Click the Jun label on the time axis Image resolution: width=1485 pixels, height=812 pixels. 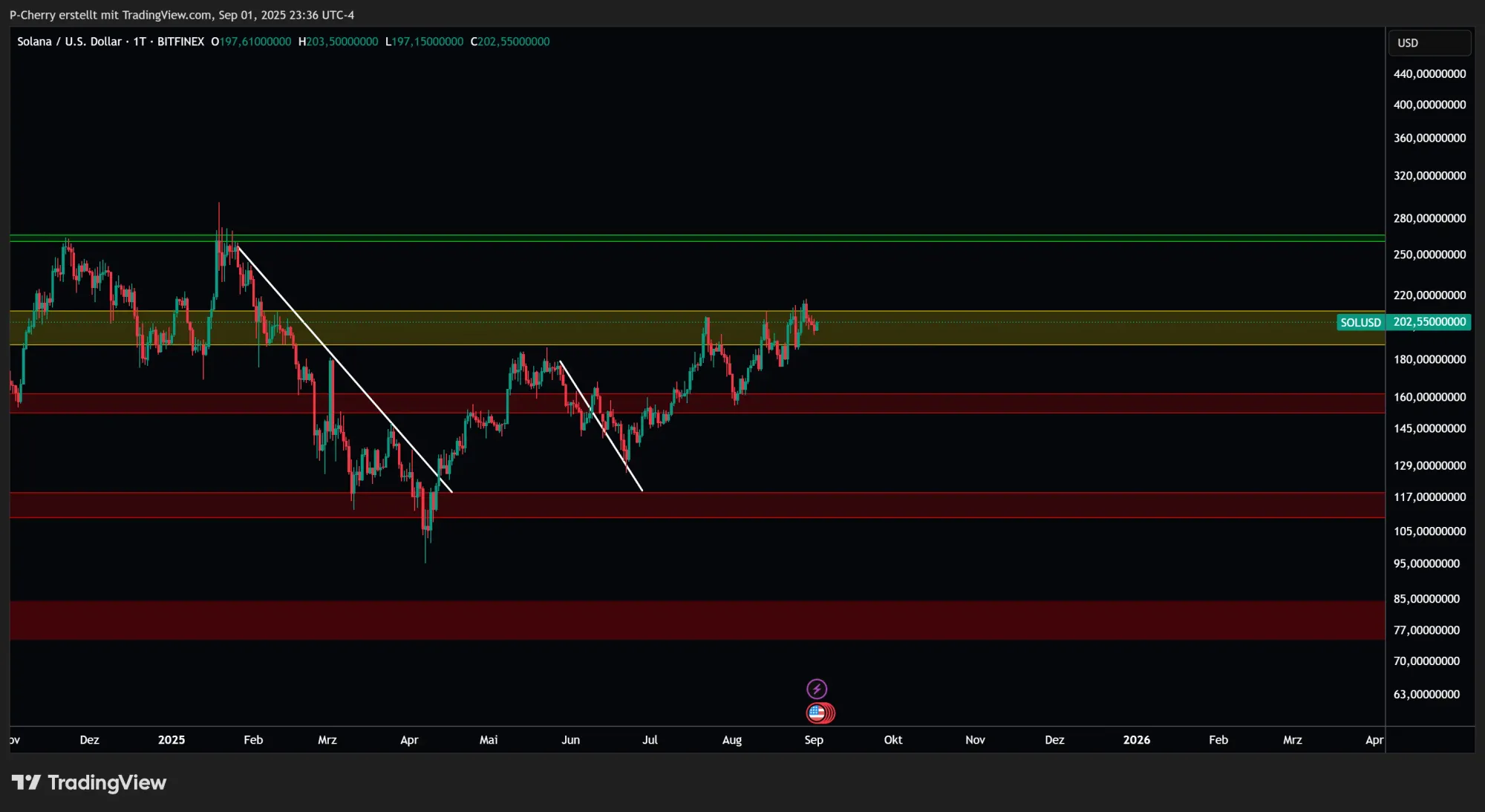pos(570,740)
